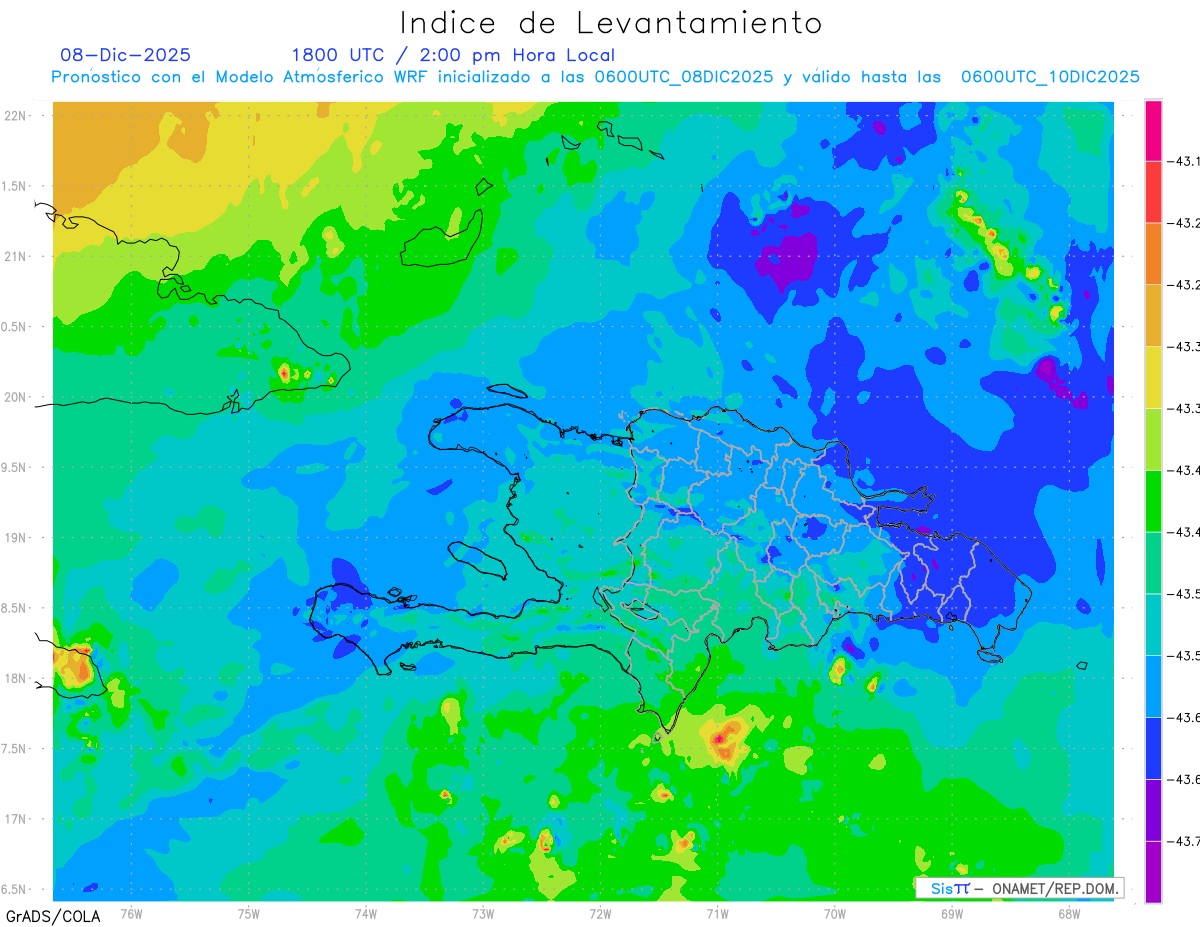Click the "GrADS/COLA" label
The height and width of the screenshot is (927, 1200).
(x=53, y=916)
